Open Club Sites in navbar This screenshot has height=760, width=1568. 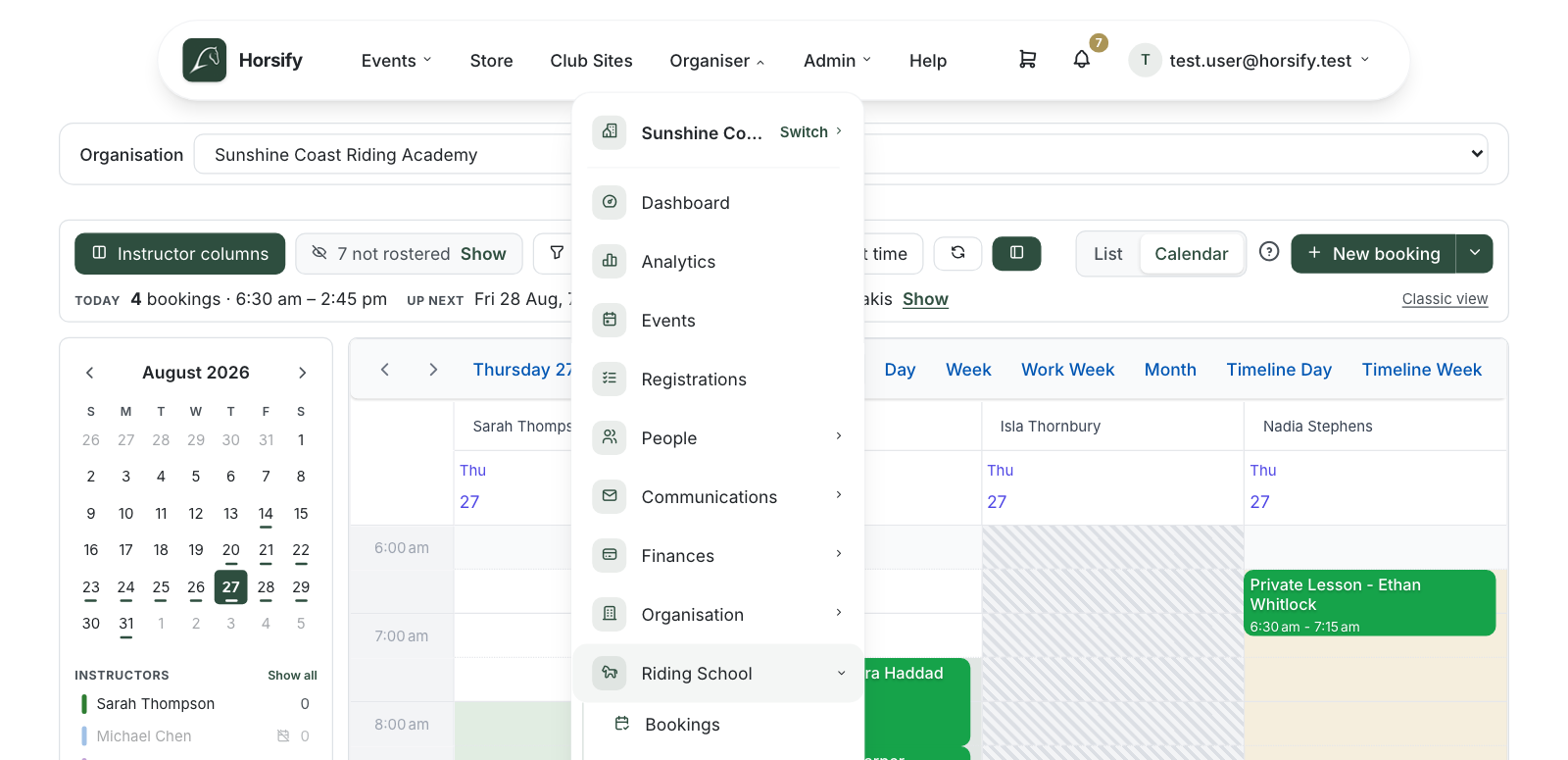(x=591, y=61)
